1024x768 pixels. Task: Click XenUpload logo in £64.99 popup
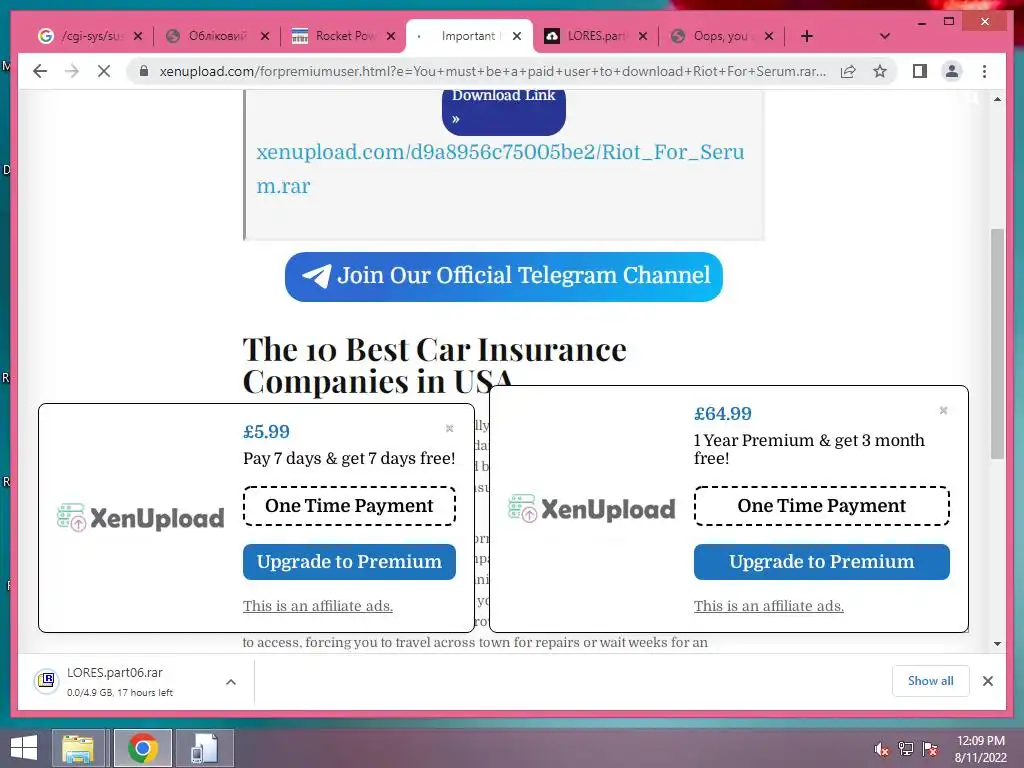[592, 509]
